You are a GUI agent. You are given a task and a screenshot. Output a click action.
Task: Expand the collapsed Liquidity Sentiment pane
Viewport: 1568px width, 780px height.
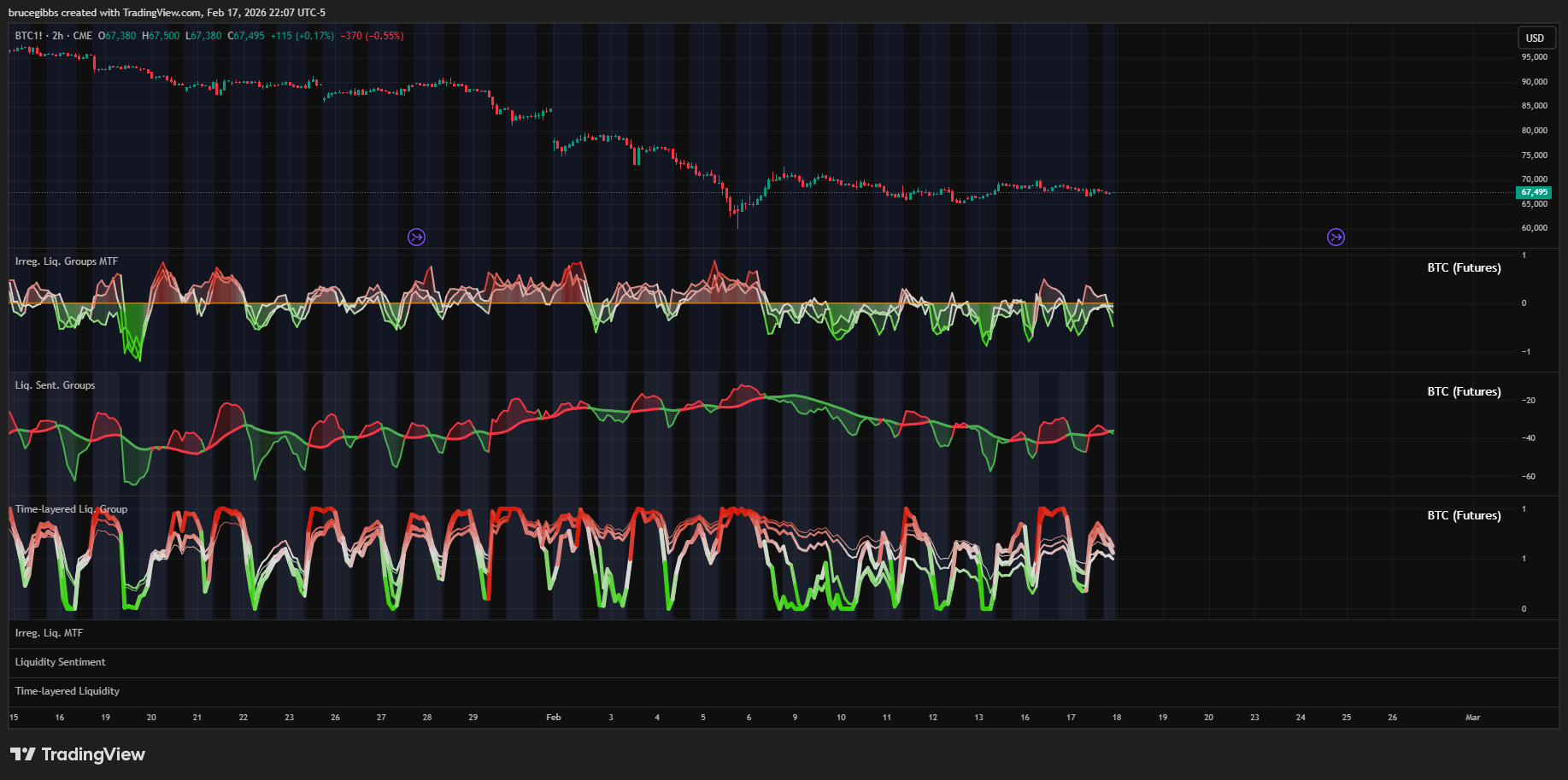coord(60,662)
